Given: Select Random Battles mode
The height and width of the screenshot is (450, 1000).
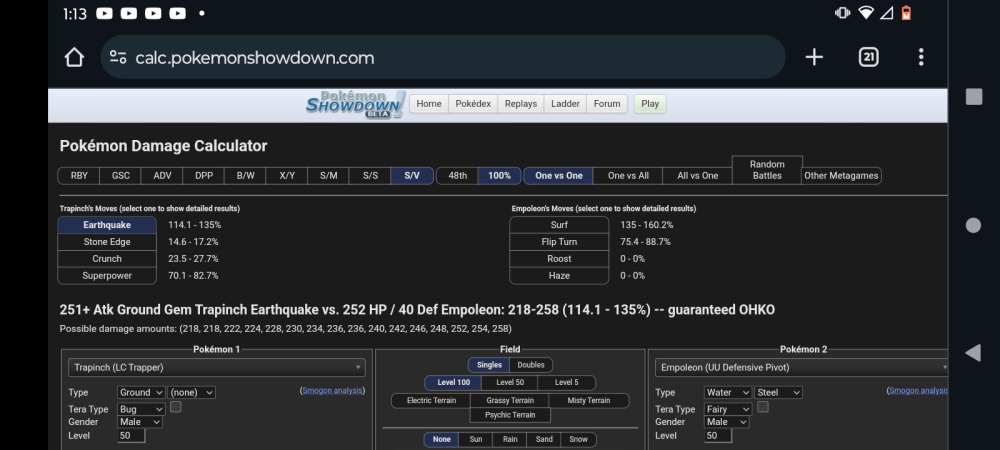Looking at the screenshot, I should click(767, 170).
